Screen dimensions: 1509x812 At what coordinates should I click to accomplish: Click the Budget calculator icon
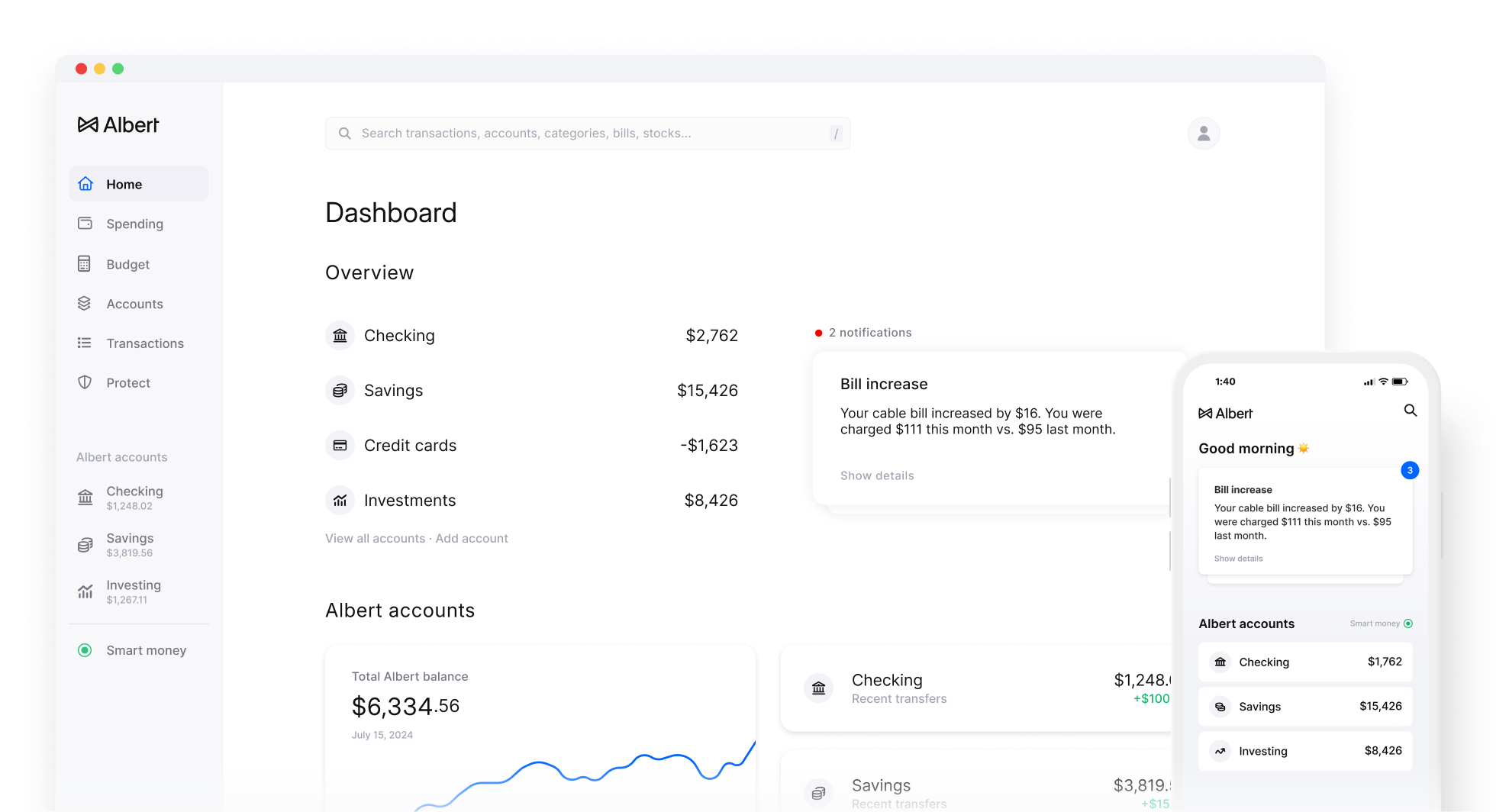(x=85, y=264)
